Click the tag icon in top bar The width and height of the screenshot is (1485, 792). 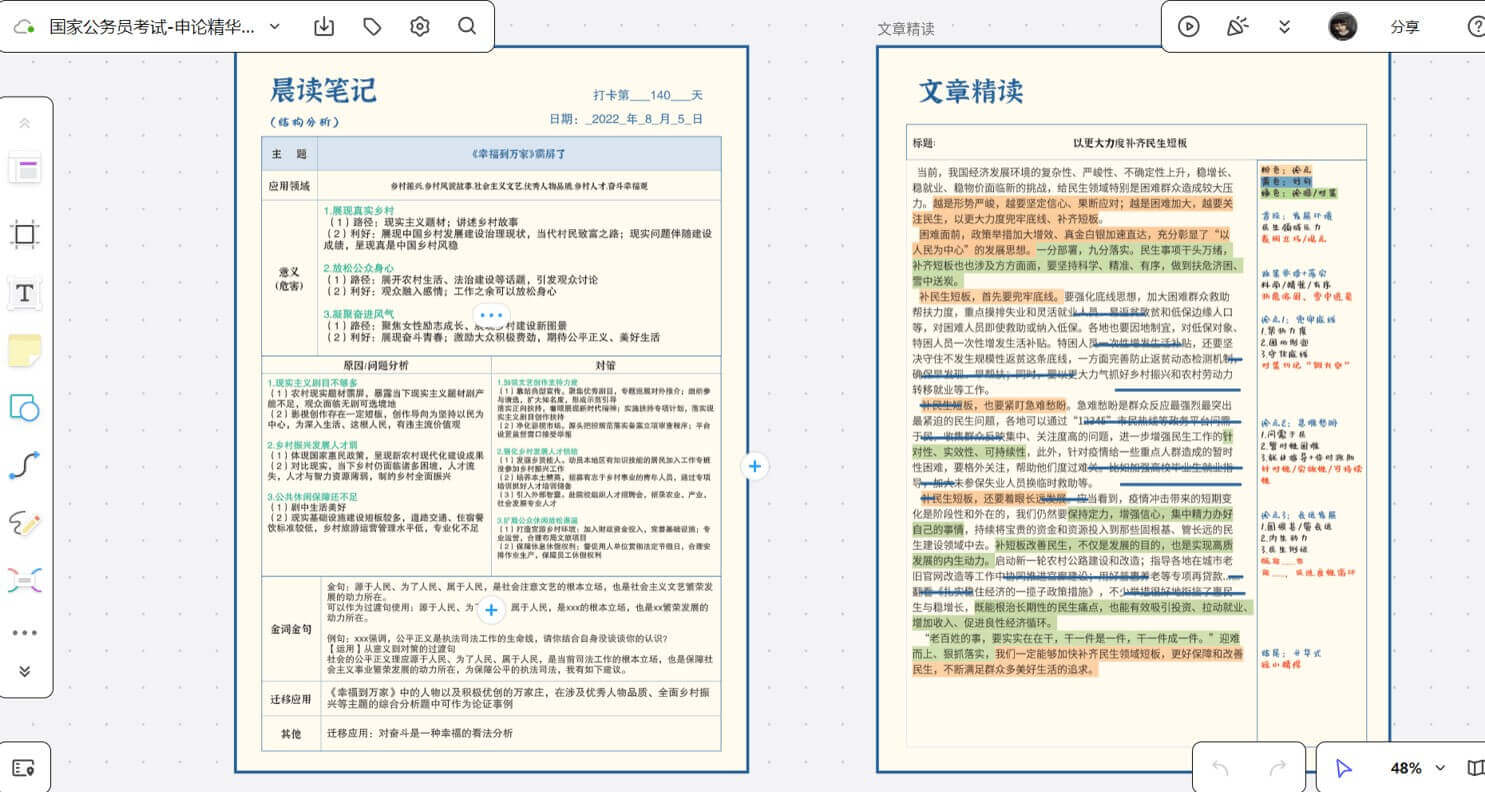[372, 27]
